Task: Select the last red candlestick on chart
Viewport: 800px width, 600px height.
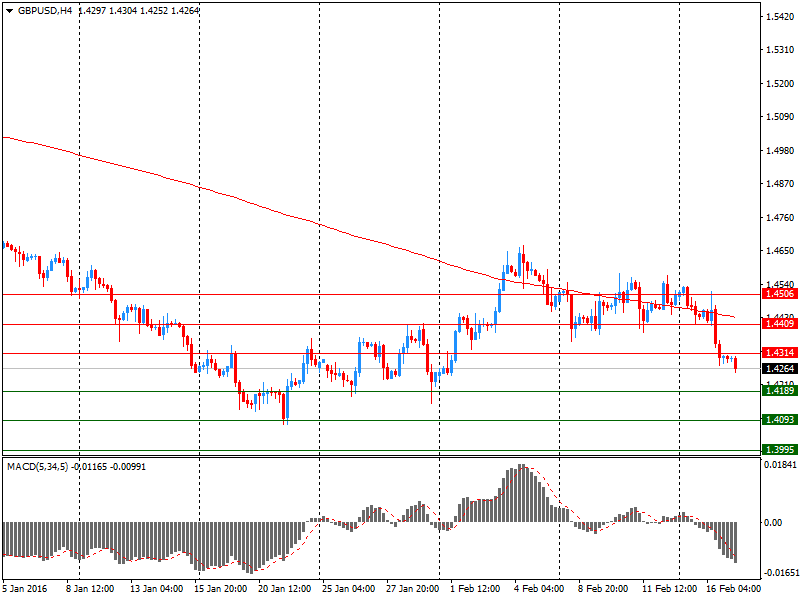Action: click(735, 364)
